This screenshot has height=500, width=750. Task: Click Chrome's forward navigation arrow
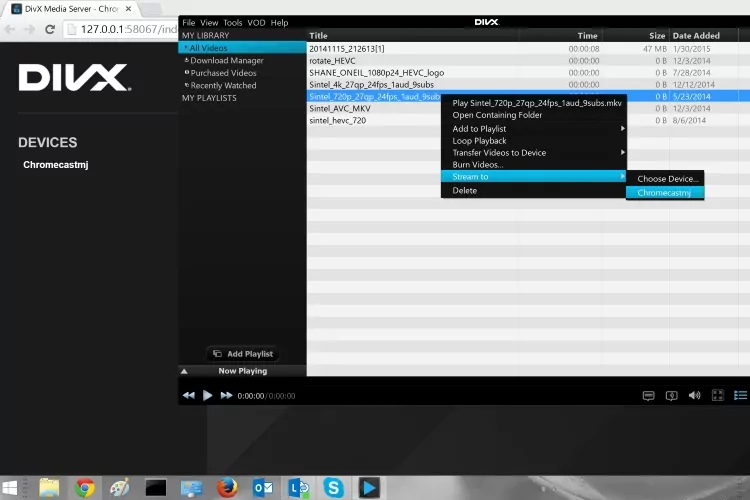pyautogui.click(x=30, y=29)
